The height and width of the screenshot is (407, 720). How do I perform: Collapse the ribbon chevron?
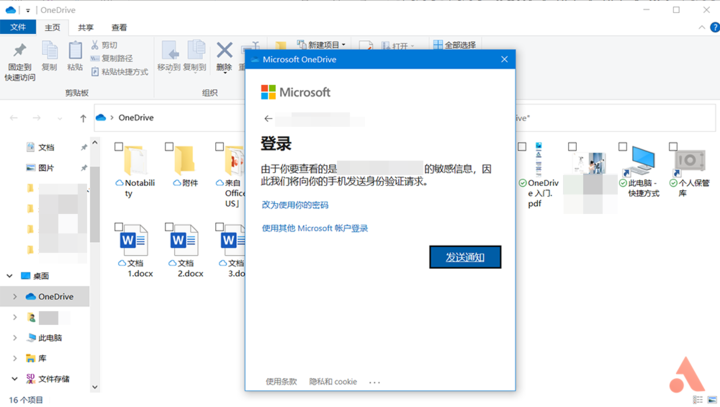702,28
